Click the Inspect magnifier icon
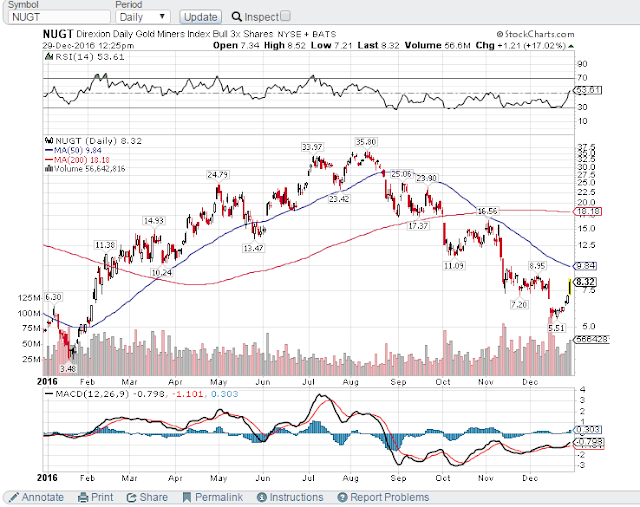The image size is (640, 507). tap(236, 17)
